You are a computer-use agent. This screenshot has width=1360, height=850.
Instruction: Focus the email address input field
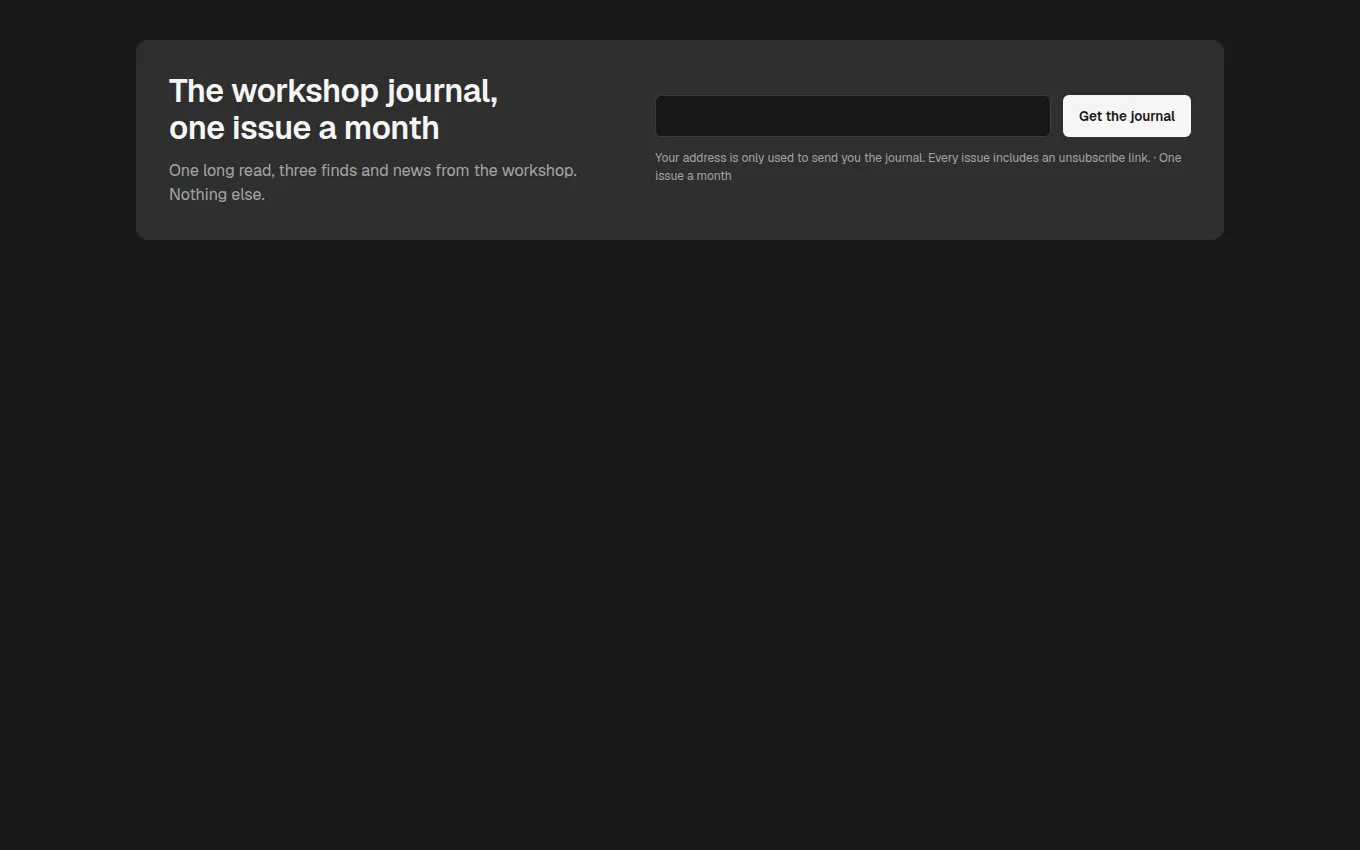click(x=852, y=116)
